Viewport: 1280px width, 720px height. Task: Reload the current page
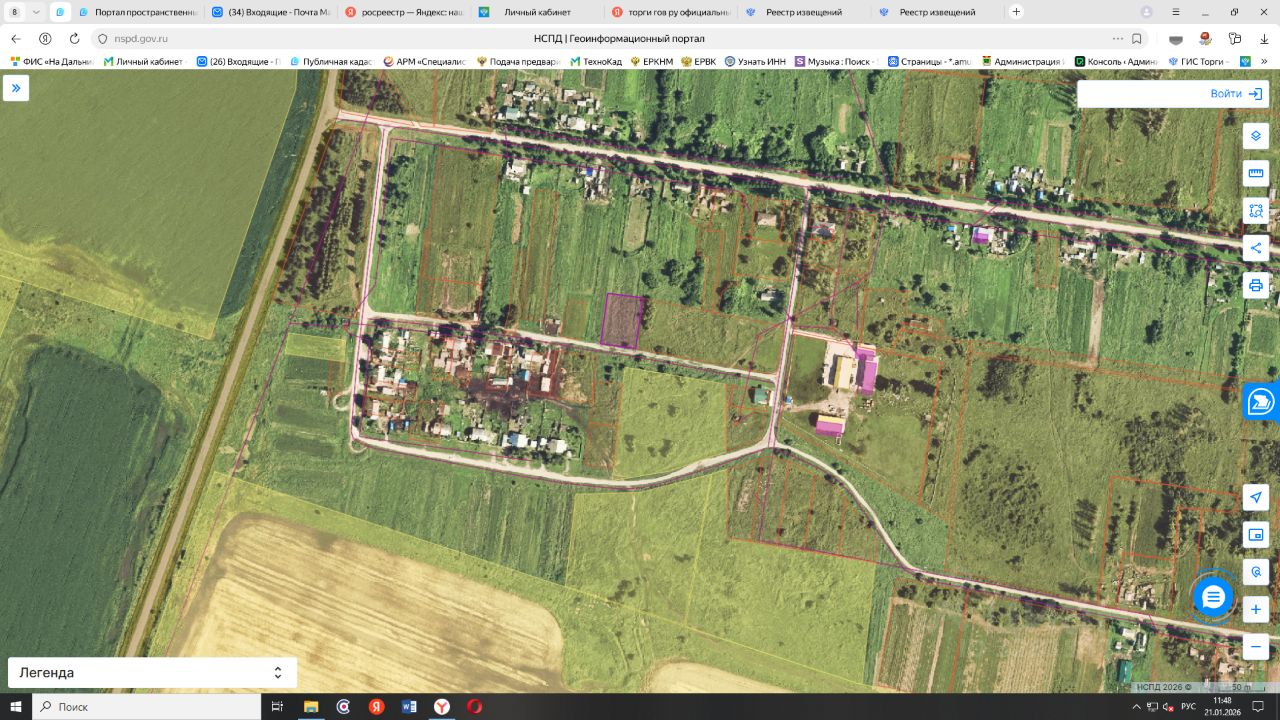pyautogui.click(x=74, y=39)
